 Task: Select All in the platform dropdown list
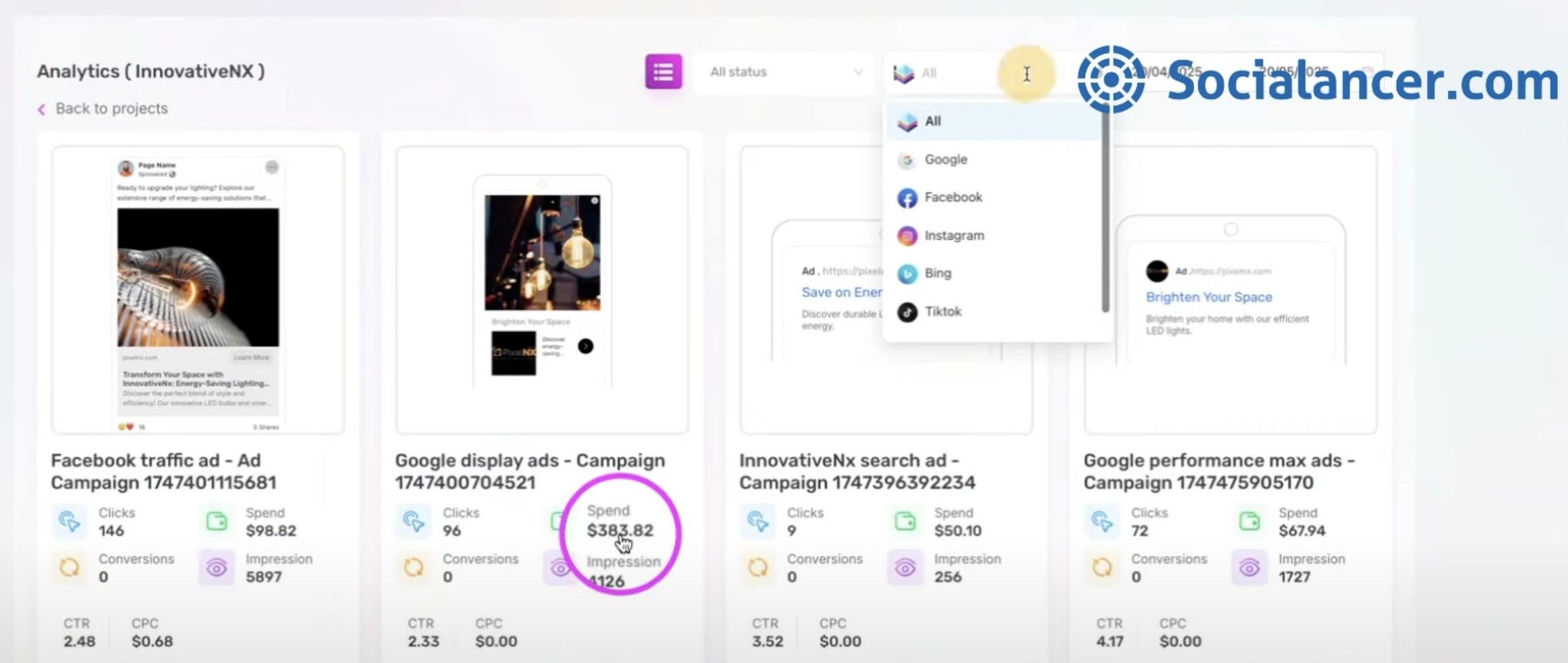[x=993, y=122]
